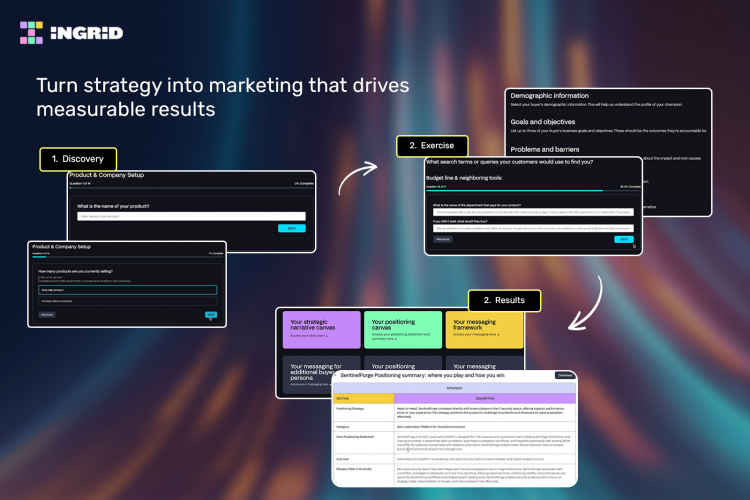Choose the 'Multiple distinct products' option
Image resolution: width=750 pixels, height=500 pixels.
click(127, 301)
